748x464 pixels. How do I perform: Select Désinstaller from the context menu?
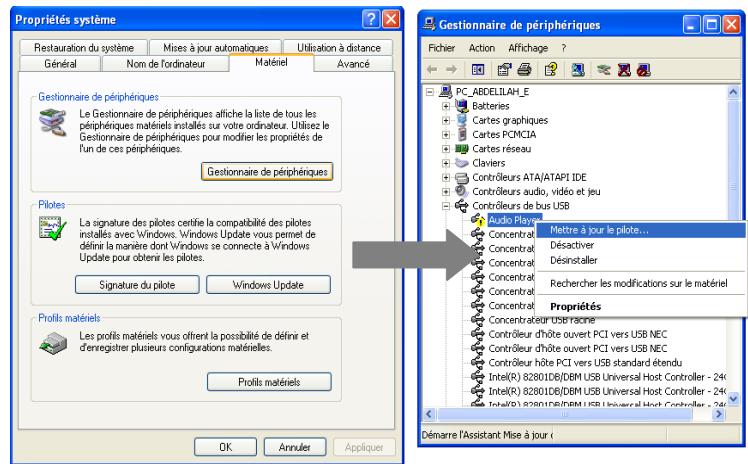tap(574, 260)
